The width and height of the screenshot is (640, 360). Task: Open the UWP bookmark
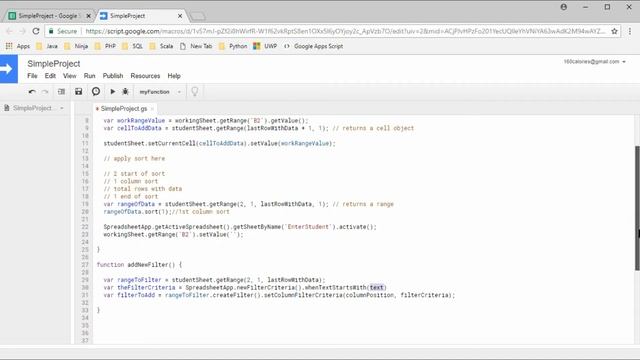coord(265,46)
